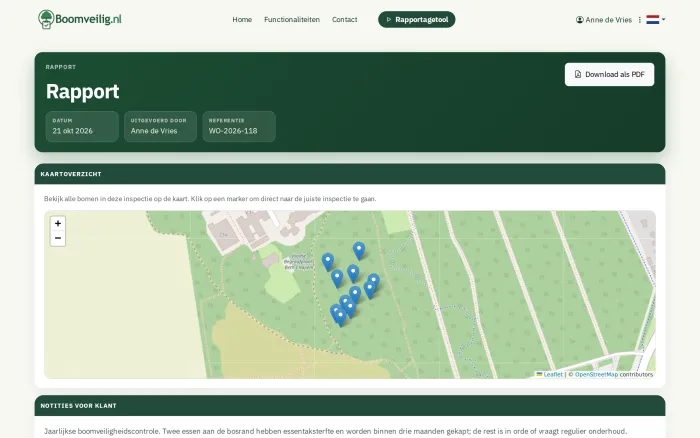The width and height of the screenshot is (700, 438).
Task: Click the date value 21 okt 2026
Action: tap(72, 131)
